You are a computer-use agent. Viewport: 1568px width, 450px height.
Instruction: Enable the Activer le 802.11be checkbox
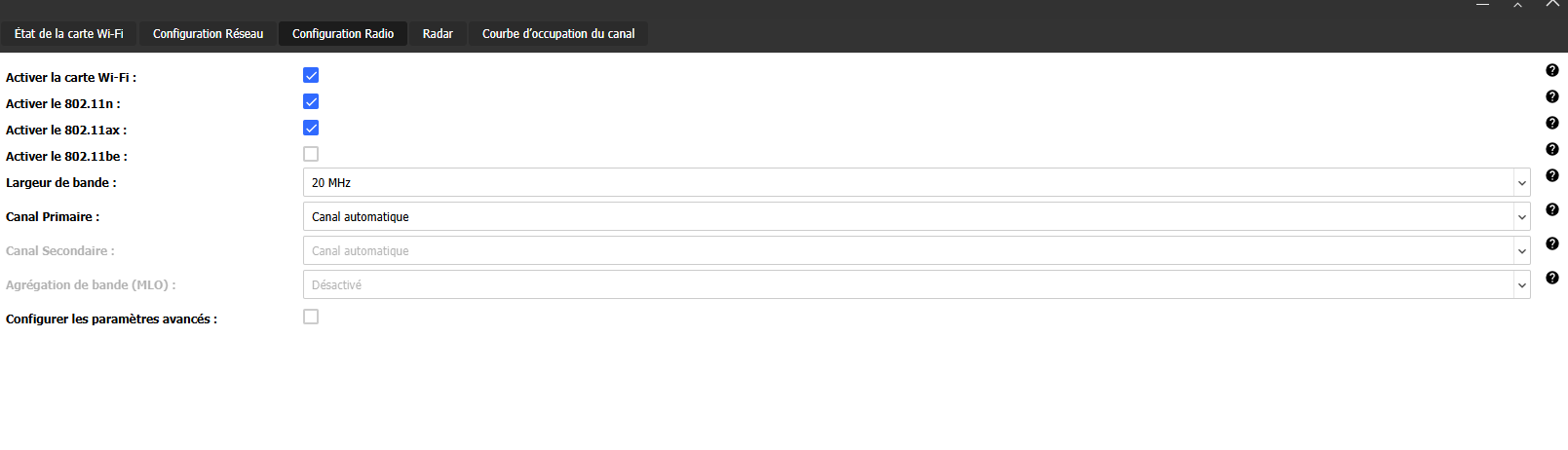tap(311, 154)
